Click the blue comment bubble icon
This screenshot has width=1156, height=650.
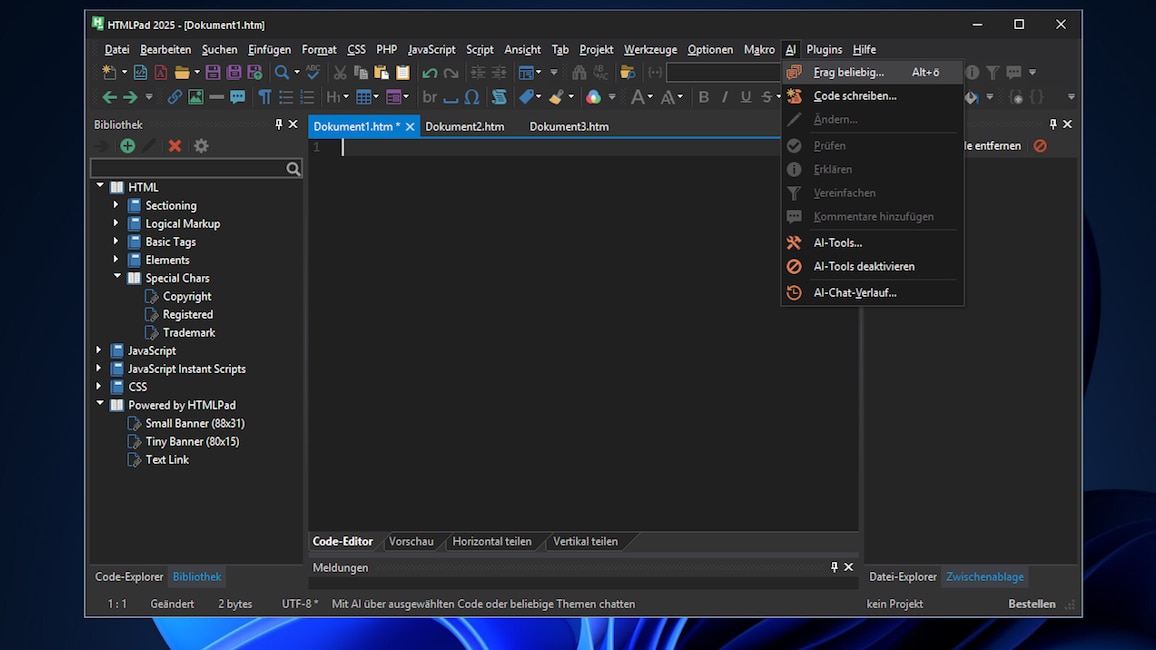pyautogui.click(x=237, y=97)
